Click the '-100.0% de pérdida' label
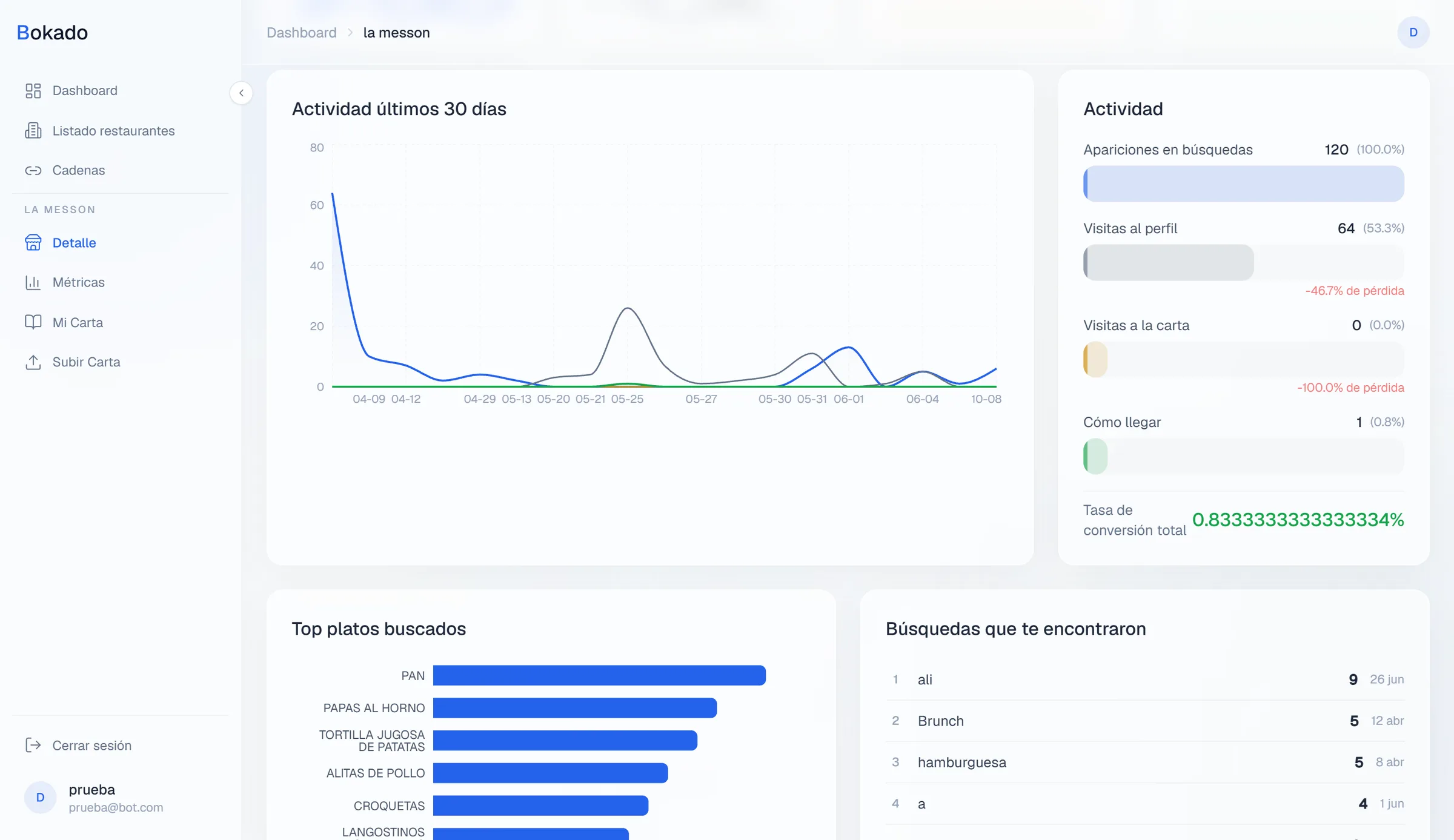Viewport: 1454px width, 840px height. coord(1350,388)
